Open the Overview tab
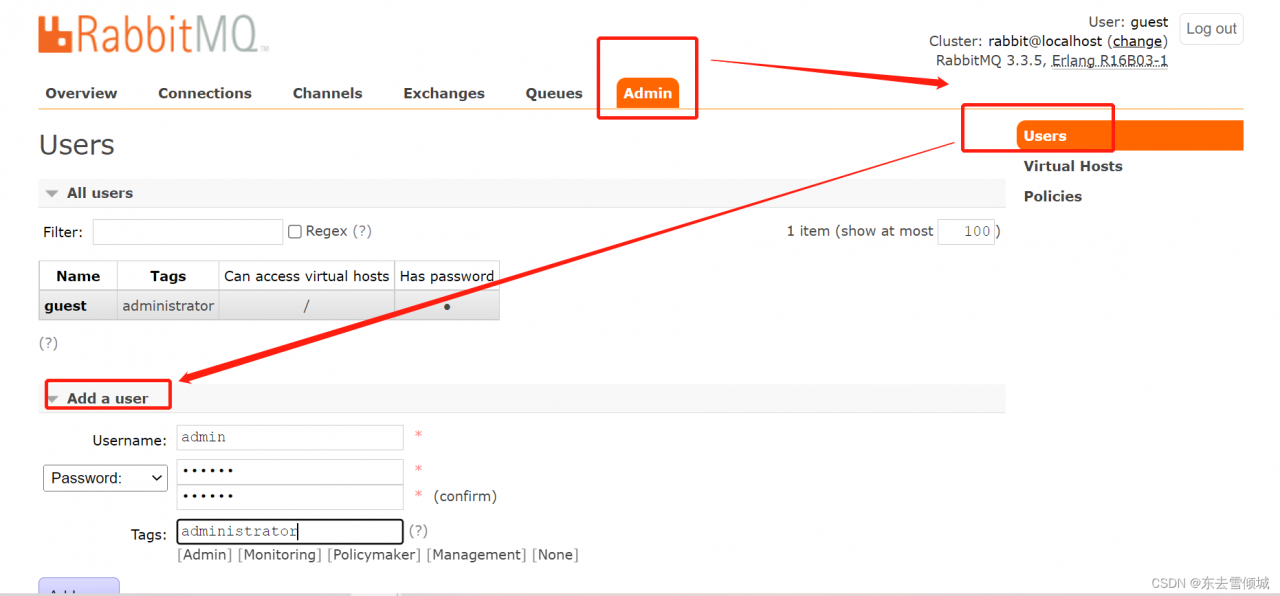The image size is (1280, 596). (81, 93)
